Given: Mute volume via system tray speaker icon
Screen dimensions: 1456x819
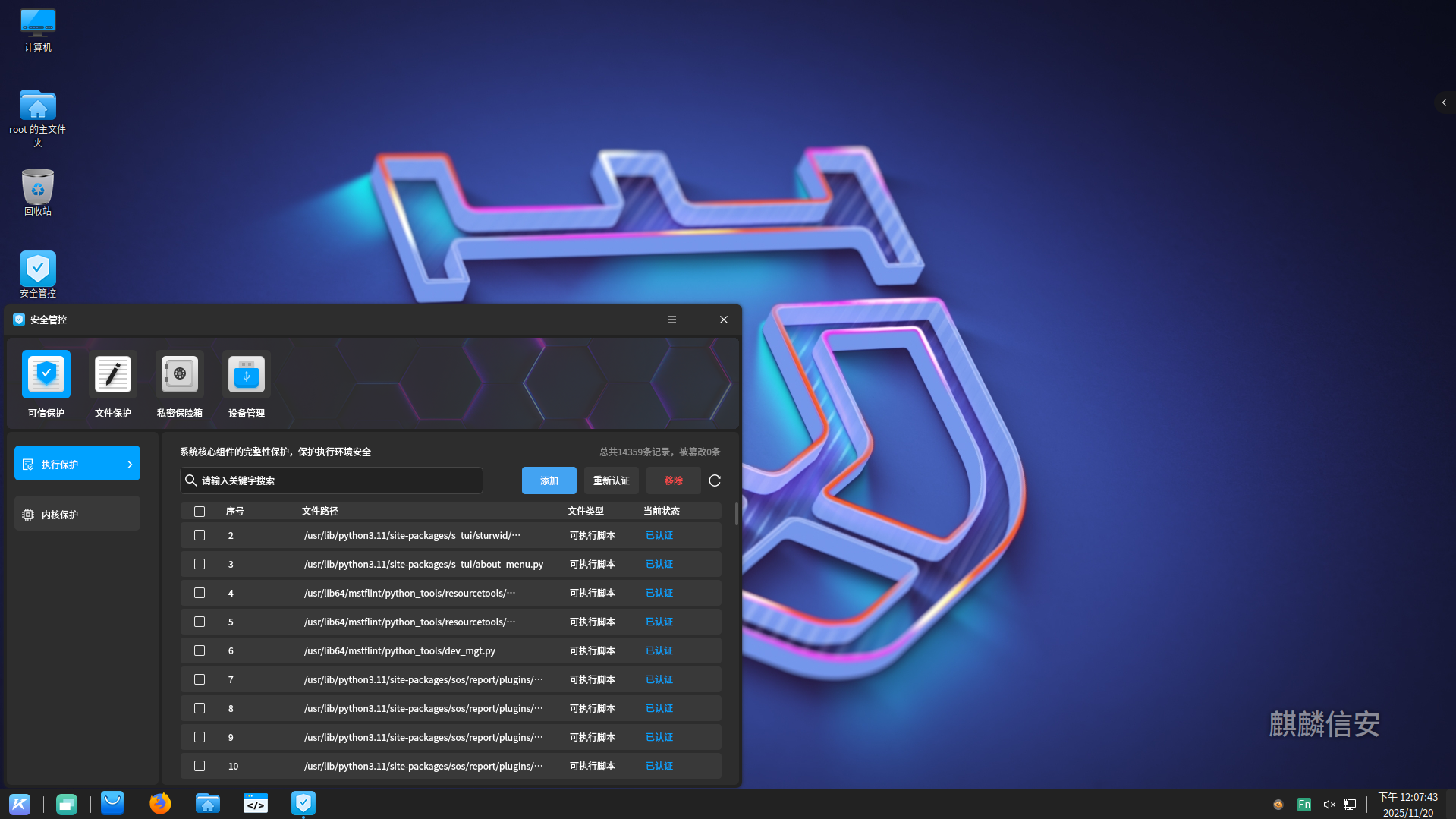Looking at the screenshot, I should [x=1329, y=805].
